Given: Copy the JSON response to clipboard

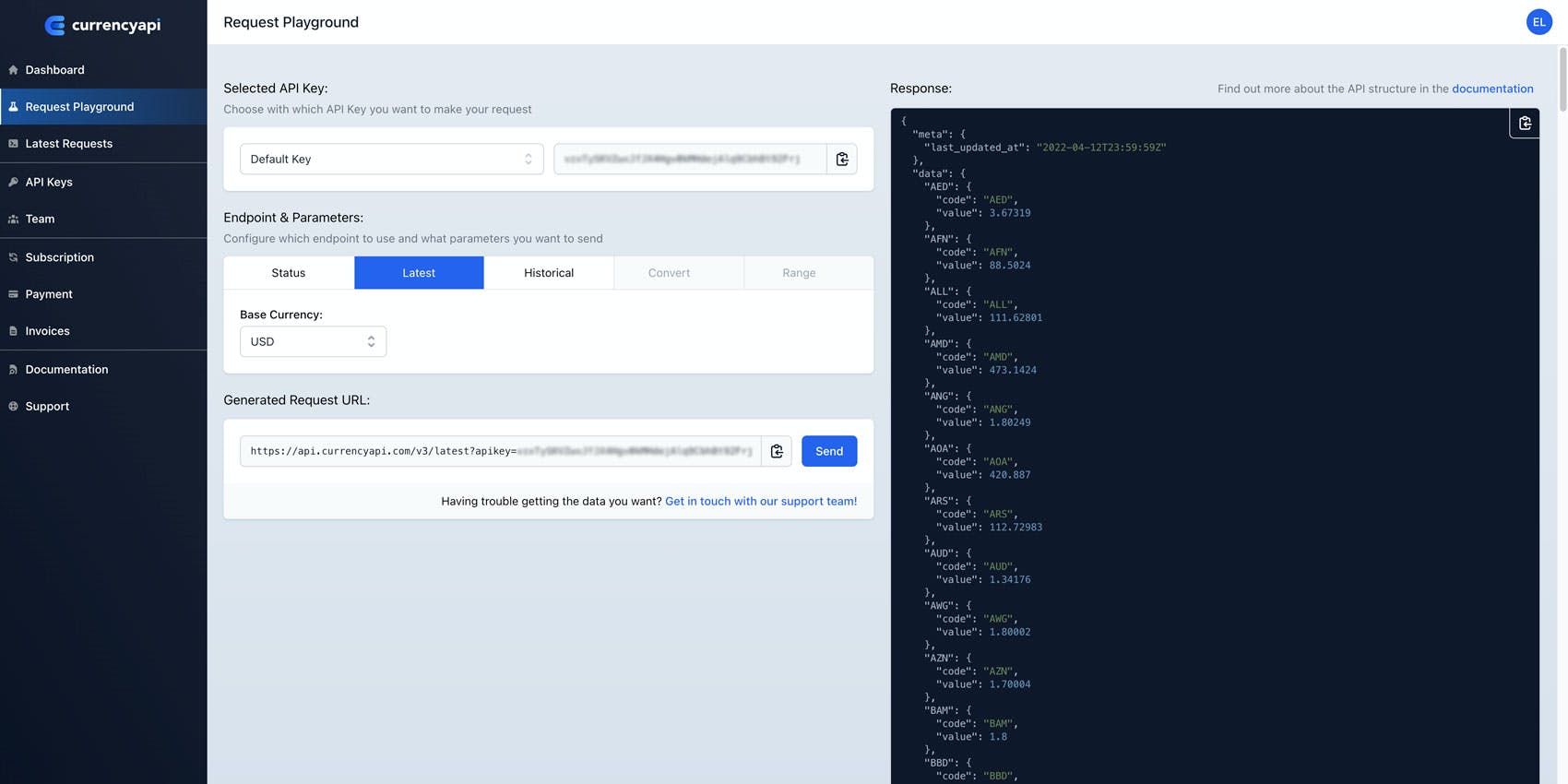Looking at the screenshot, I should click(x=1525, y=123).
